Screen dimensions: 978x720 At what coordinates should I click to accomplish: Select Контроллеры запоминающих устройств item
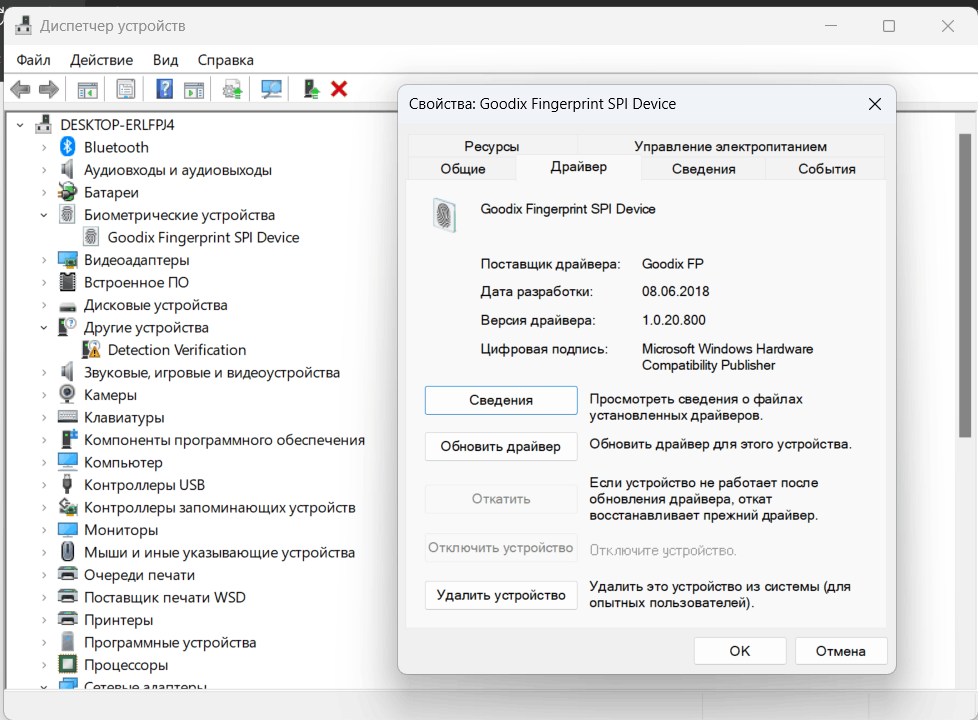[x=220, y=507]
